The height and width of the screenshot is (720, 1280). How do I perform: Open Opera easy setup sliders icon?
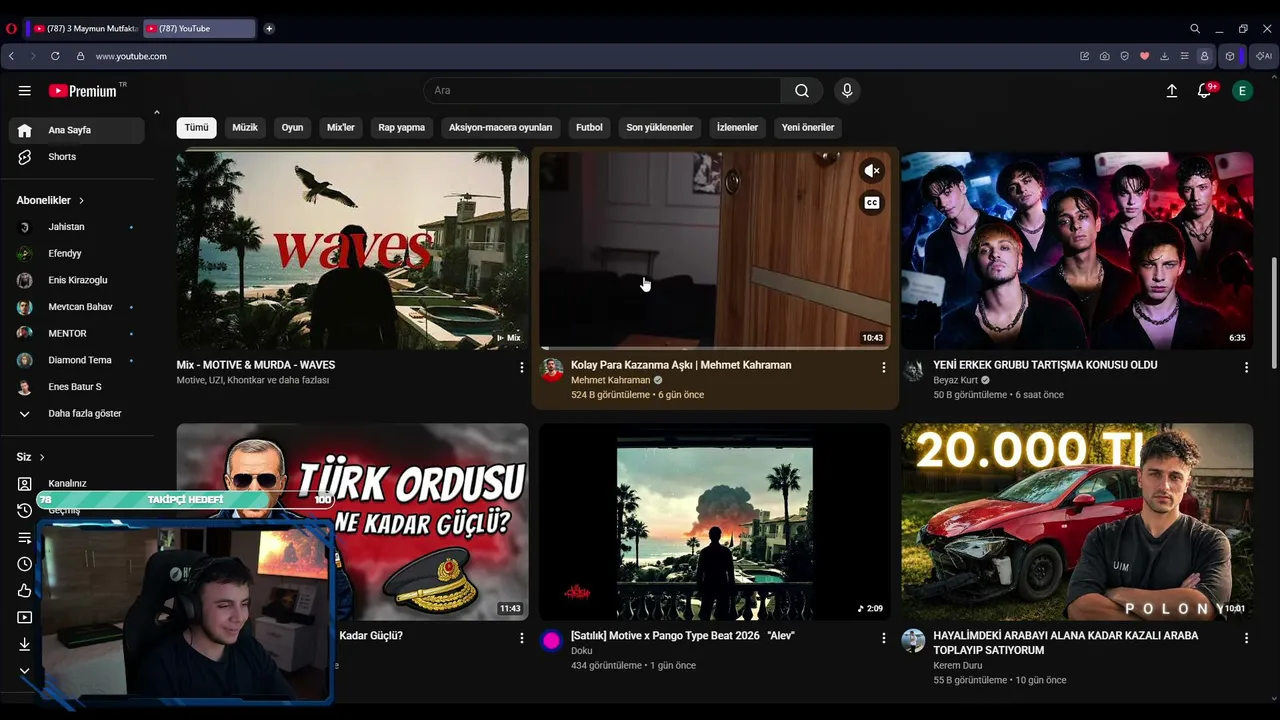pos(1184,56)
